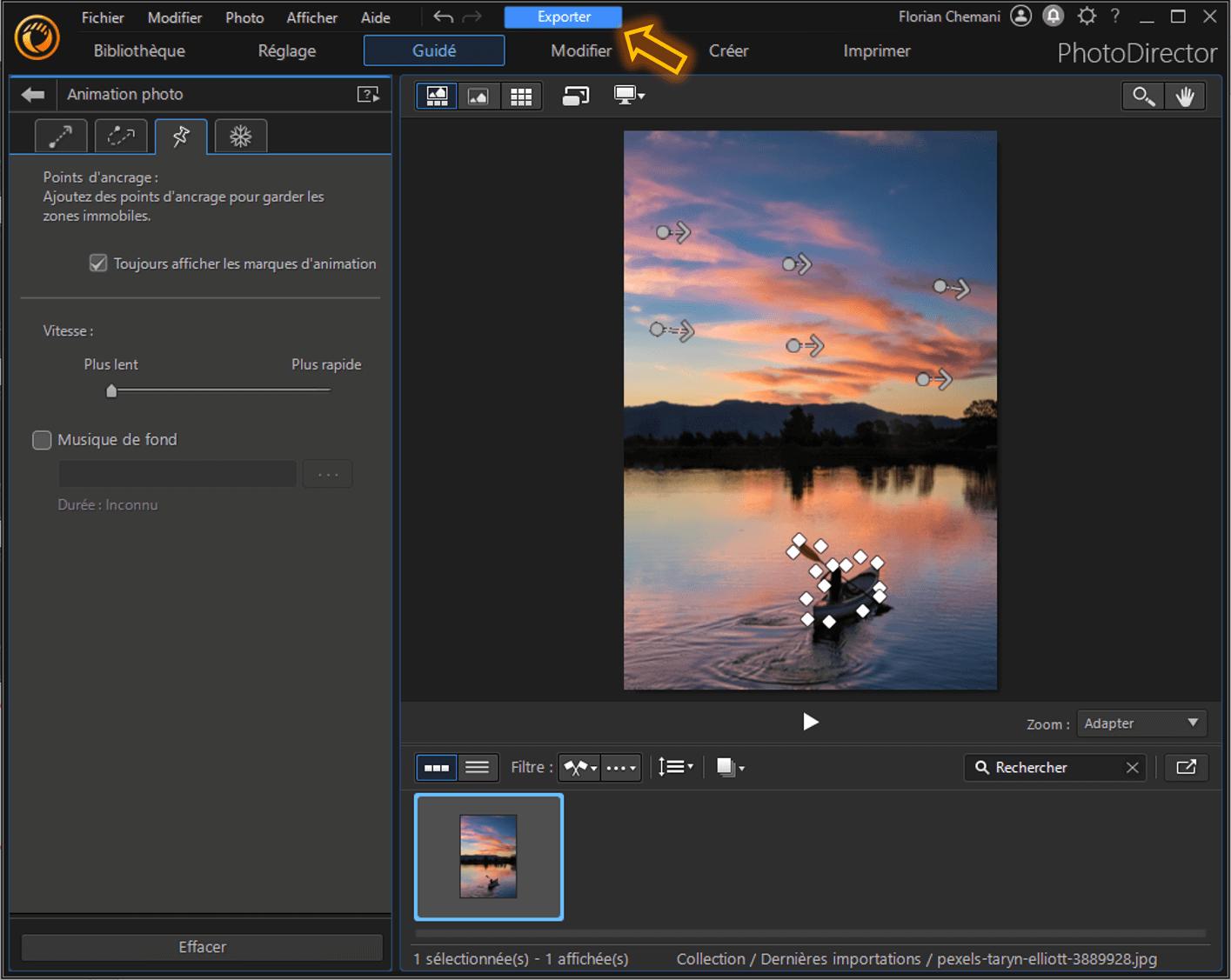The image size is (1231, 980).
Task: Expand the flag filter dropdown
Action: (x=579, y=767)
